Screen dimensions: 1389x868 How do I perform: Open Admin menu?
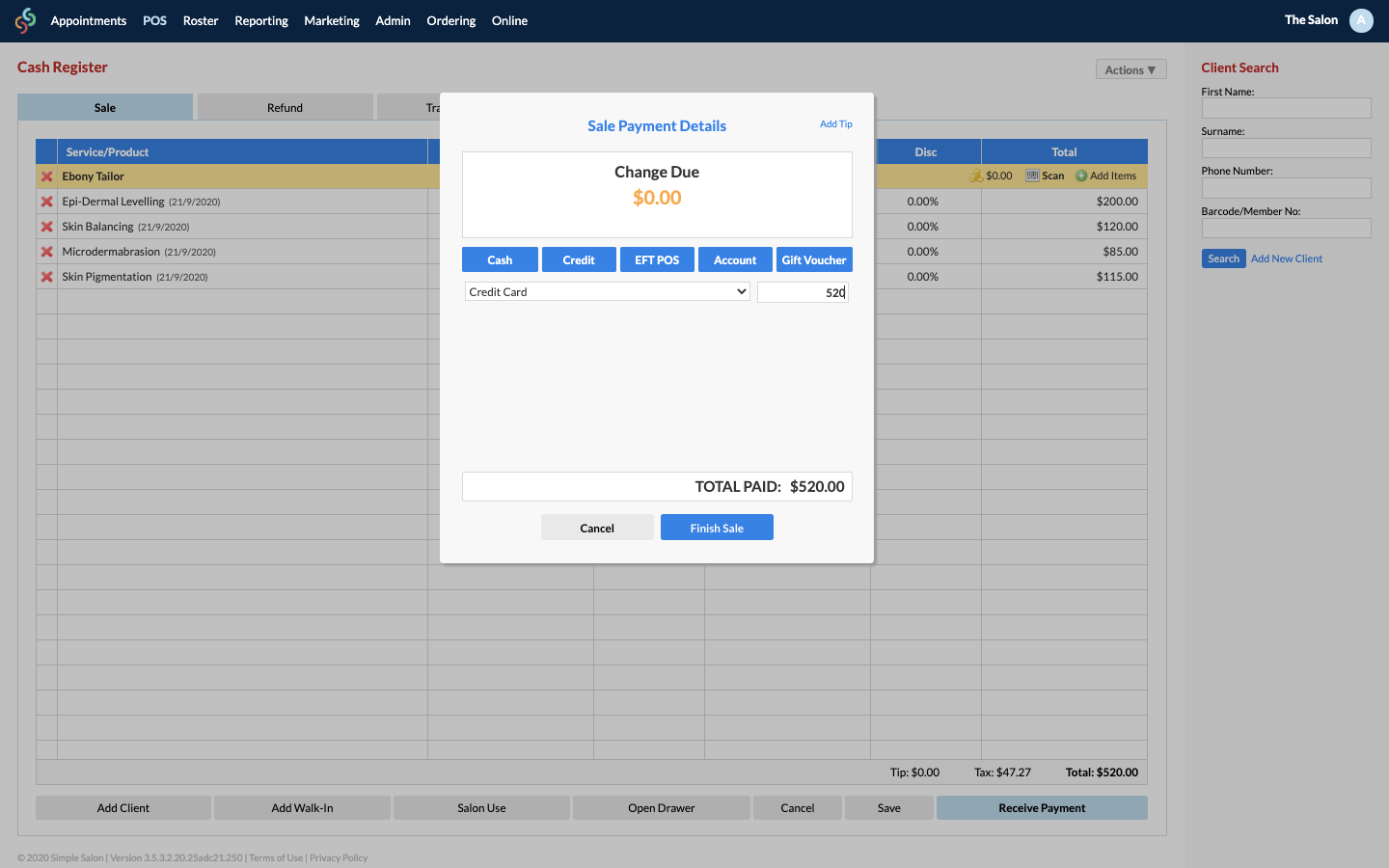tap(393, 20)
